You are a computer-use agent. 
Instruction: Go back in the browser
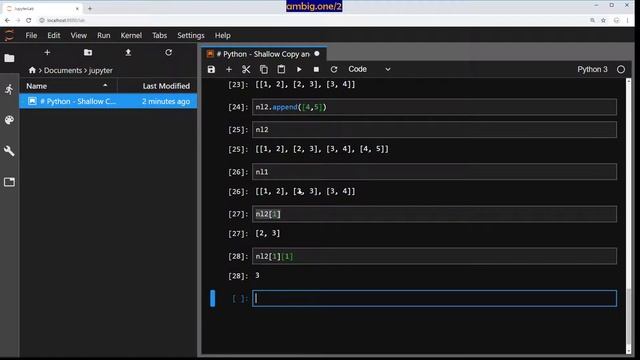(x=7, y=20)
